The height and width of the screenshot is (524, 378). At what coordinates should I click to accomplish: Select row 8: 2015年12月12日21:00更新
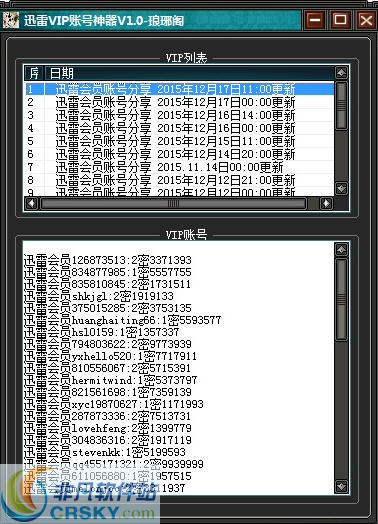180,180
